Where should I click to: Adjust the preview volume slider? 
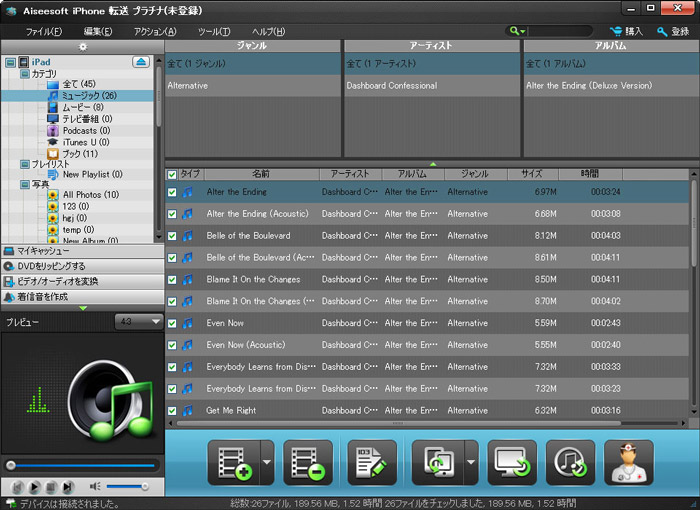pos(127,486)
